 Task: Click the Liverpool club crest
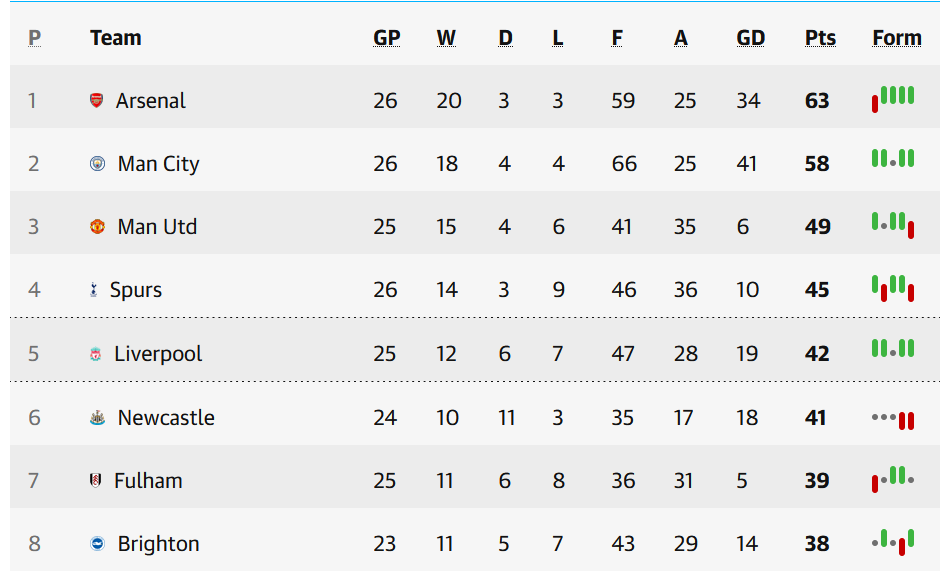pos(95,354)
